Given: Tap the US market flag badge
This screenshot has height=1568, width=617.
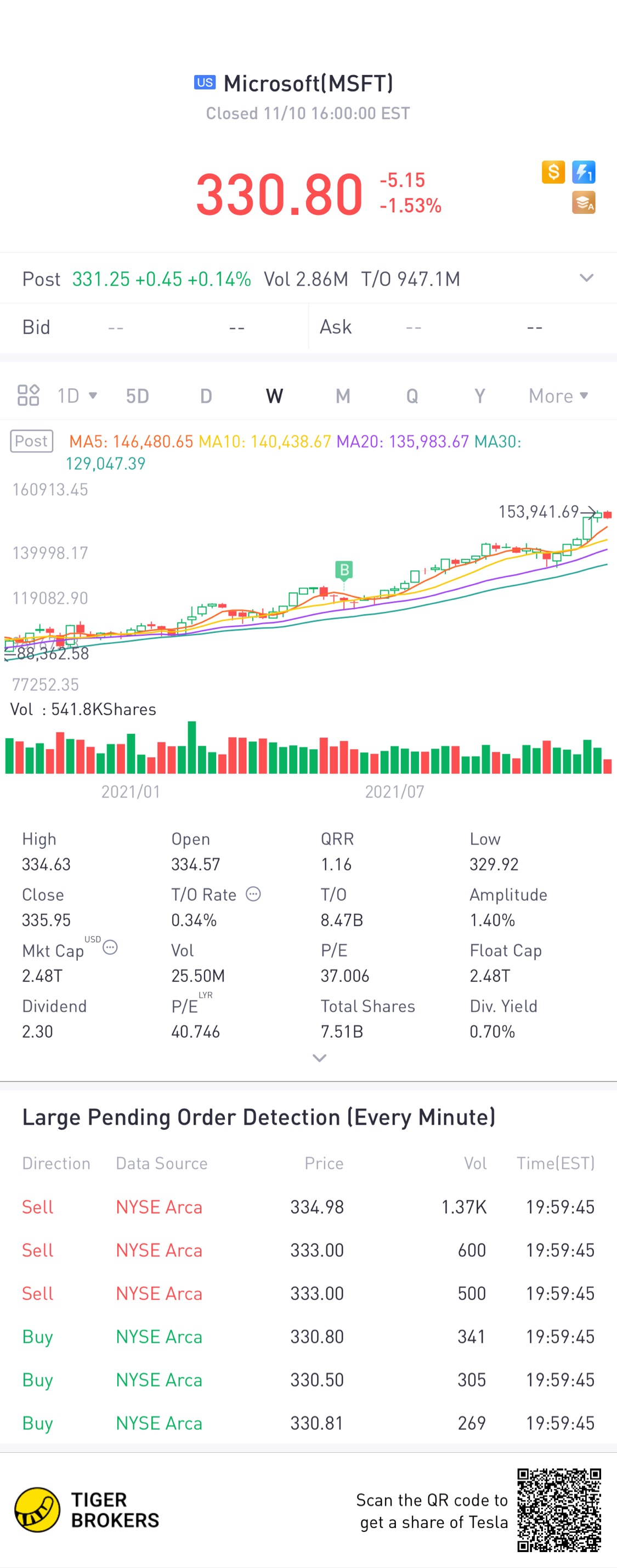Looking at the screenshot, I should click(x=205, y=82).
